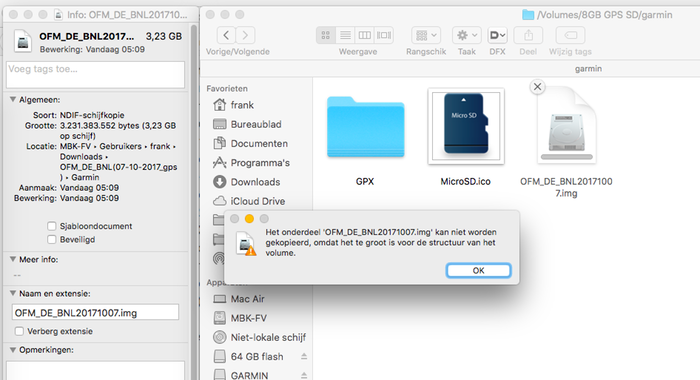The width and height of the screenshot is (700, 380).
Task: Click the Favorieten sidebar heading
Action: point(227,88)
